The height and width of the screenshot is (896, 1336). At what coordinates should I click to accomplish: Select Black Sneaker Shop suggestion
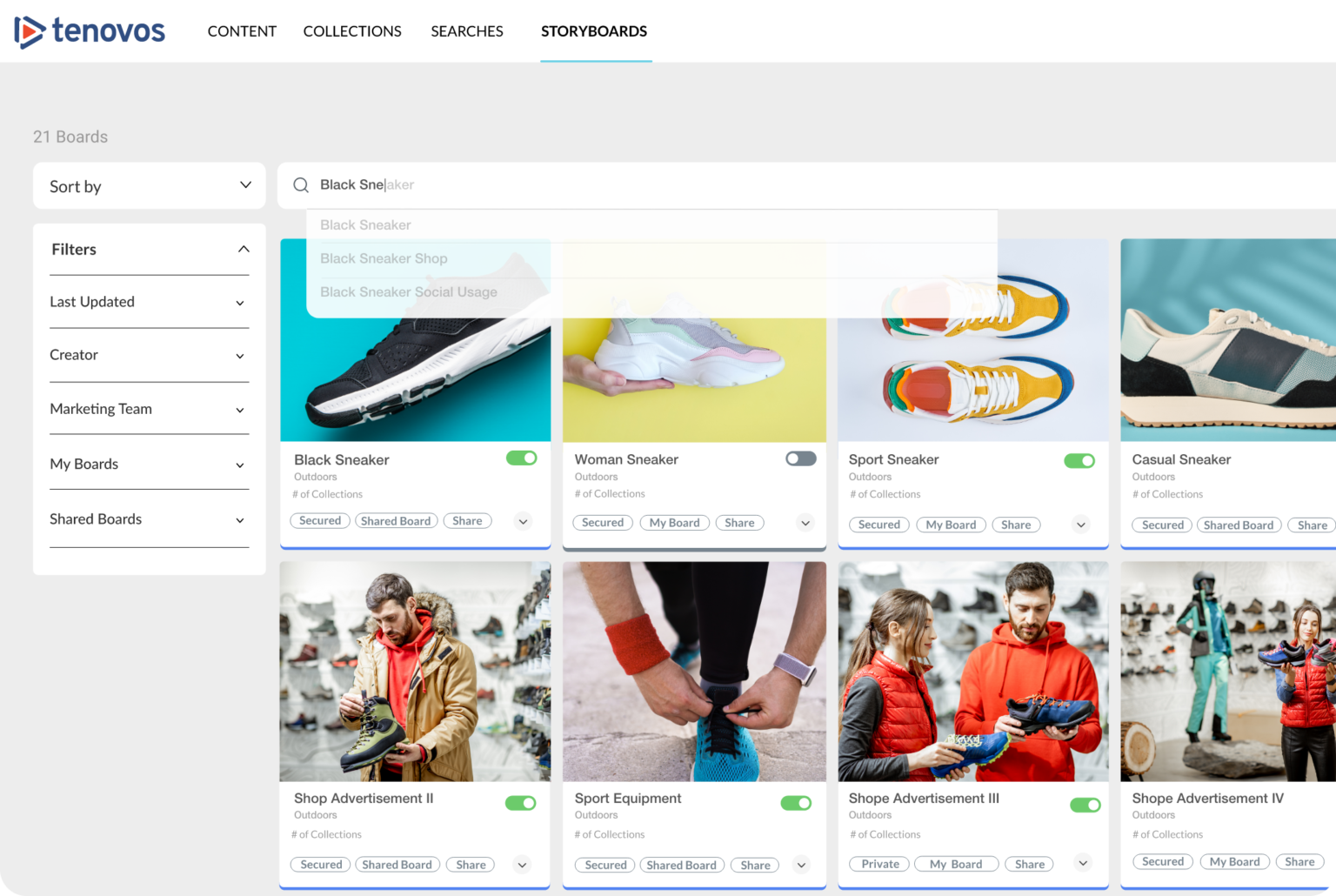[384, 258]
